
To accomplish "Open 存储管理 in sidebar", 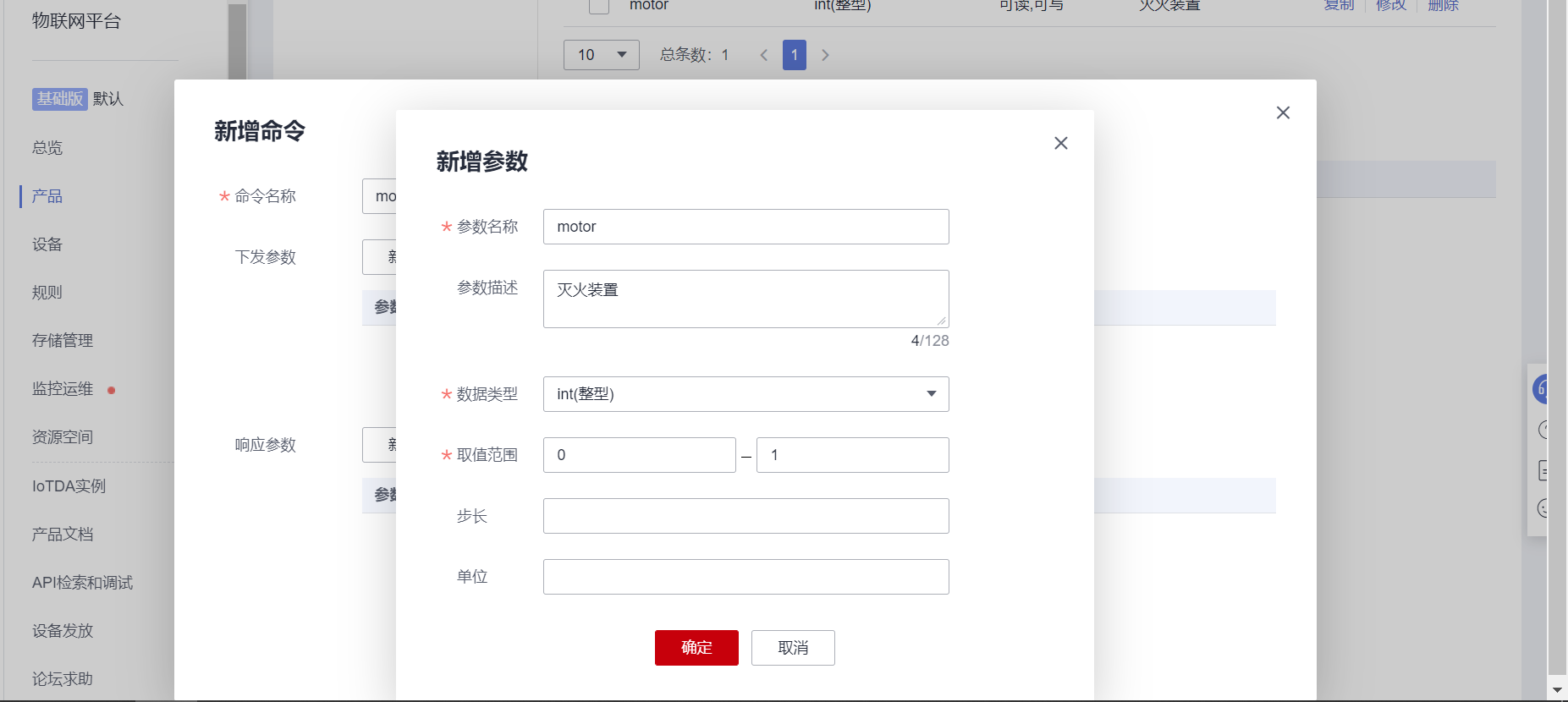I will [63, 341].
